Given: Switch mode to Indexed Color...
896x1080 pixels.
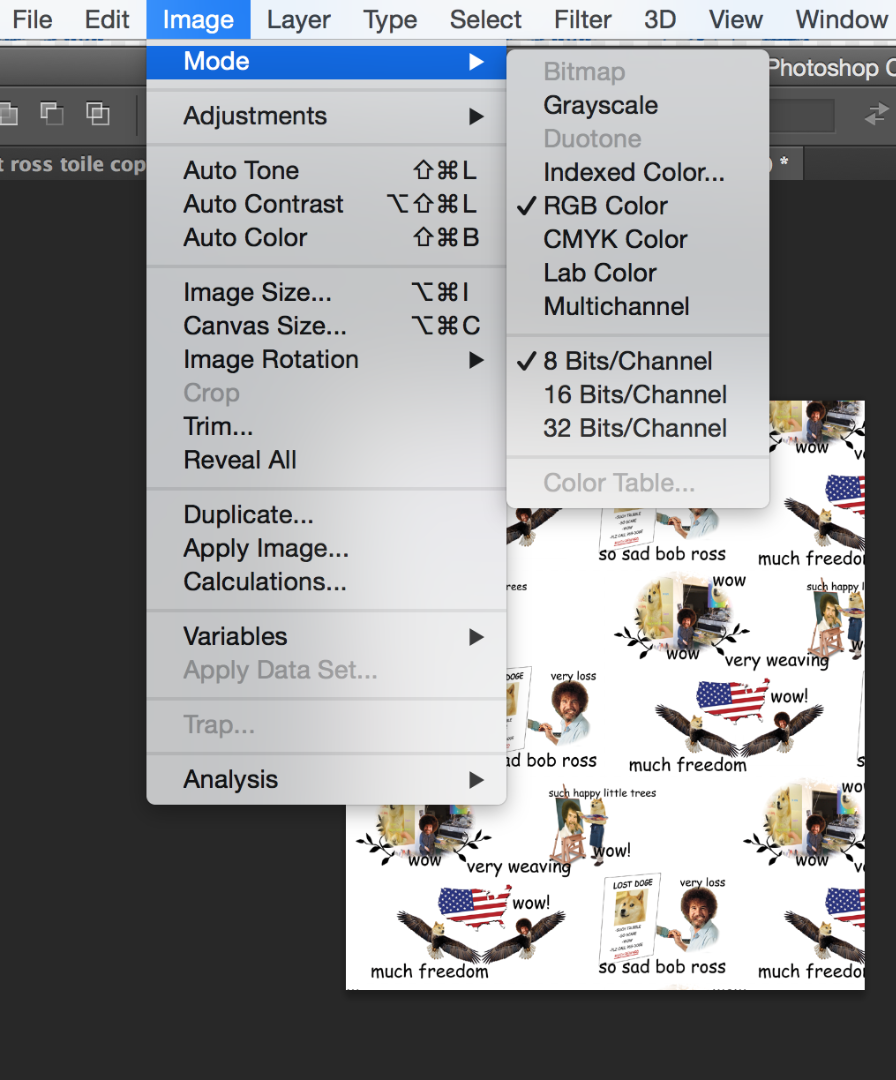Looking at the screenshot, I should (x=638, y=172).
